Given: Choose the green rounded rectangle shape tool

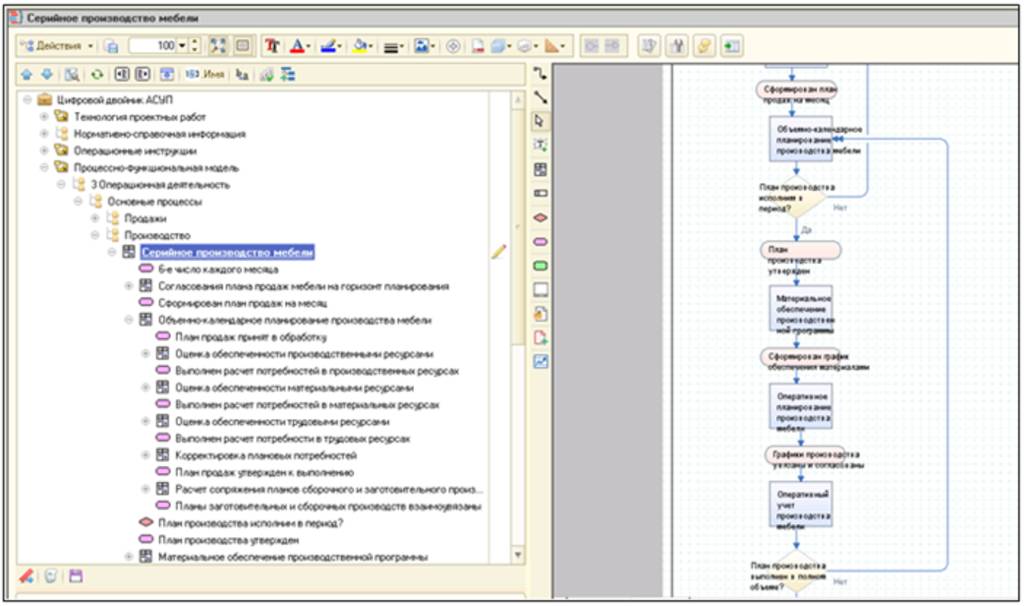Looking at the screenshot, I should coord(541,265).
